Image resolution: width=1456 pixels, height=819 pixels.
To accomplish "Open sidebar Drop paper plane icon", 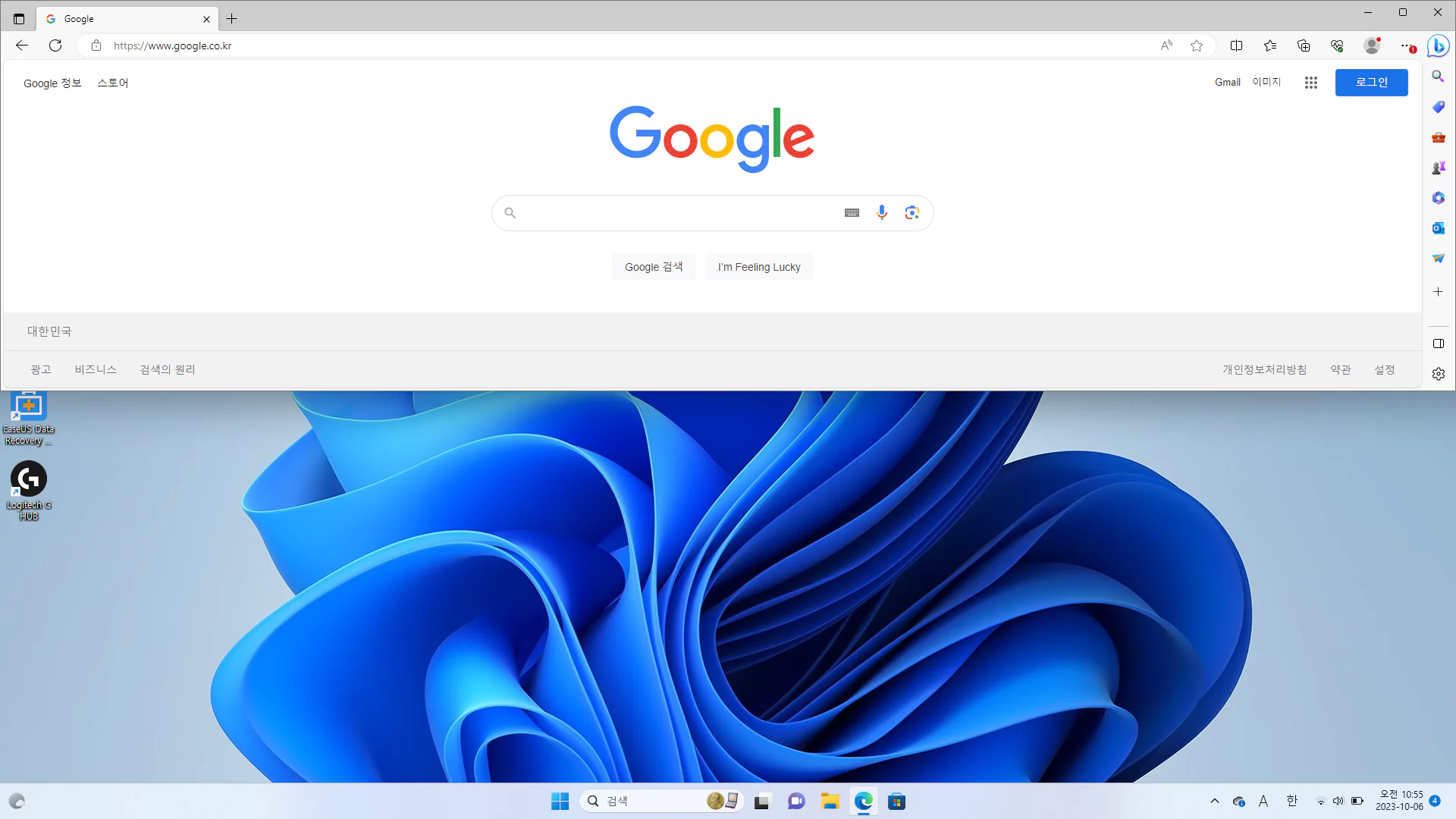I will pyautogui.click(x=1438, y=259).
